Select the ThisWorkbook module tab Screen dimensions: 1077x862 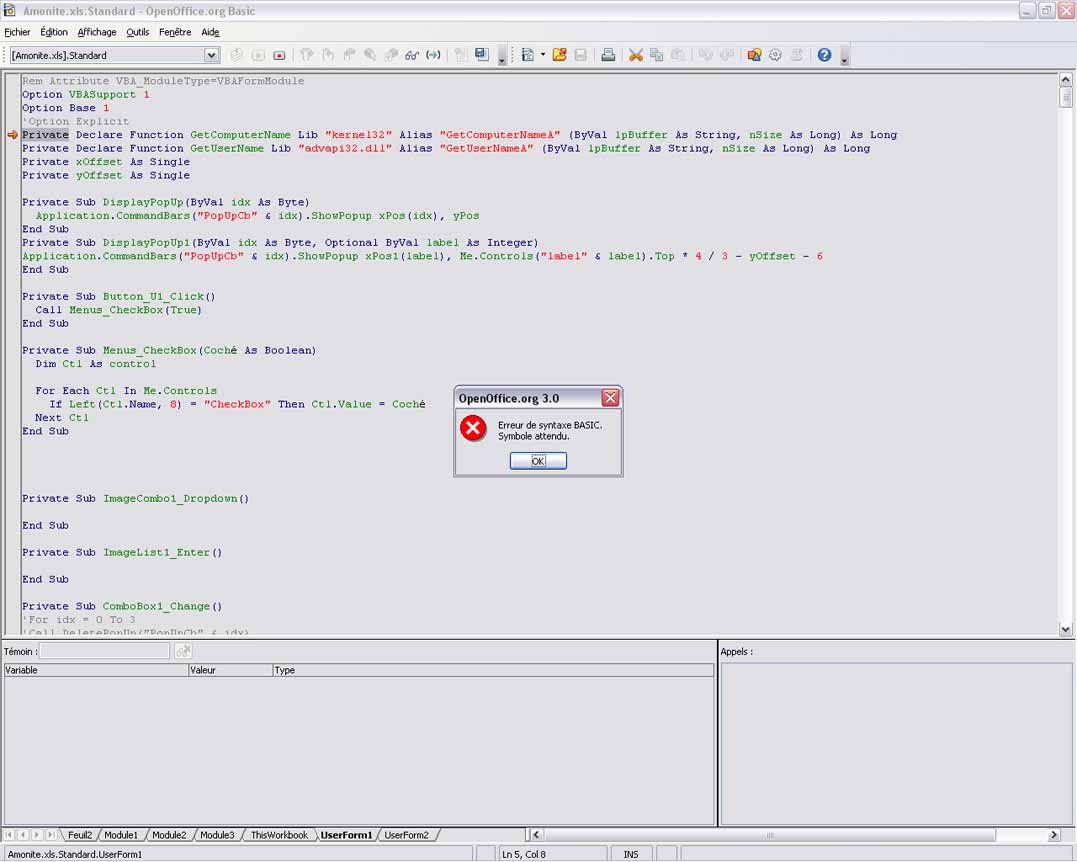tap(279, 835)
